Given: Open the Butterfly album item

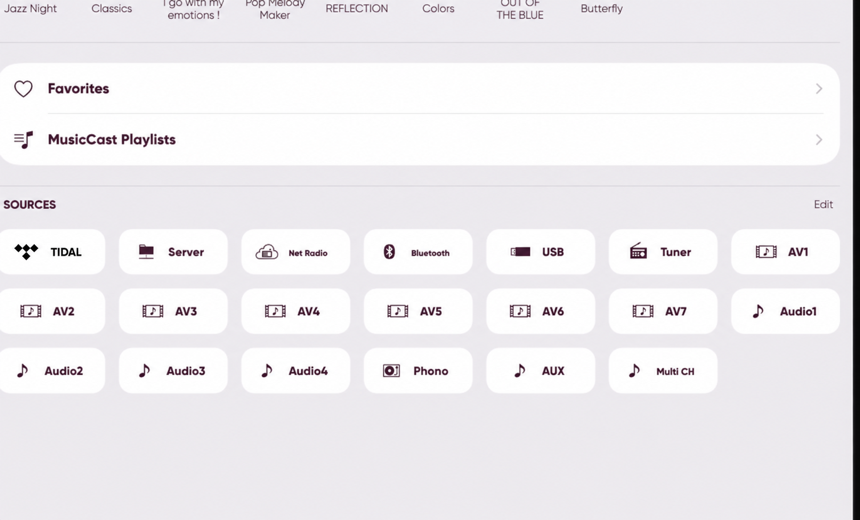Looking at the screenshot, I should [602, 9].
